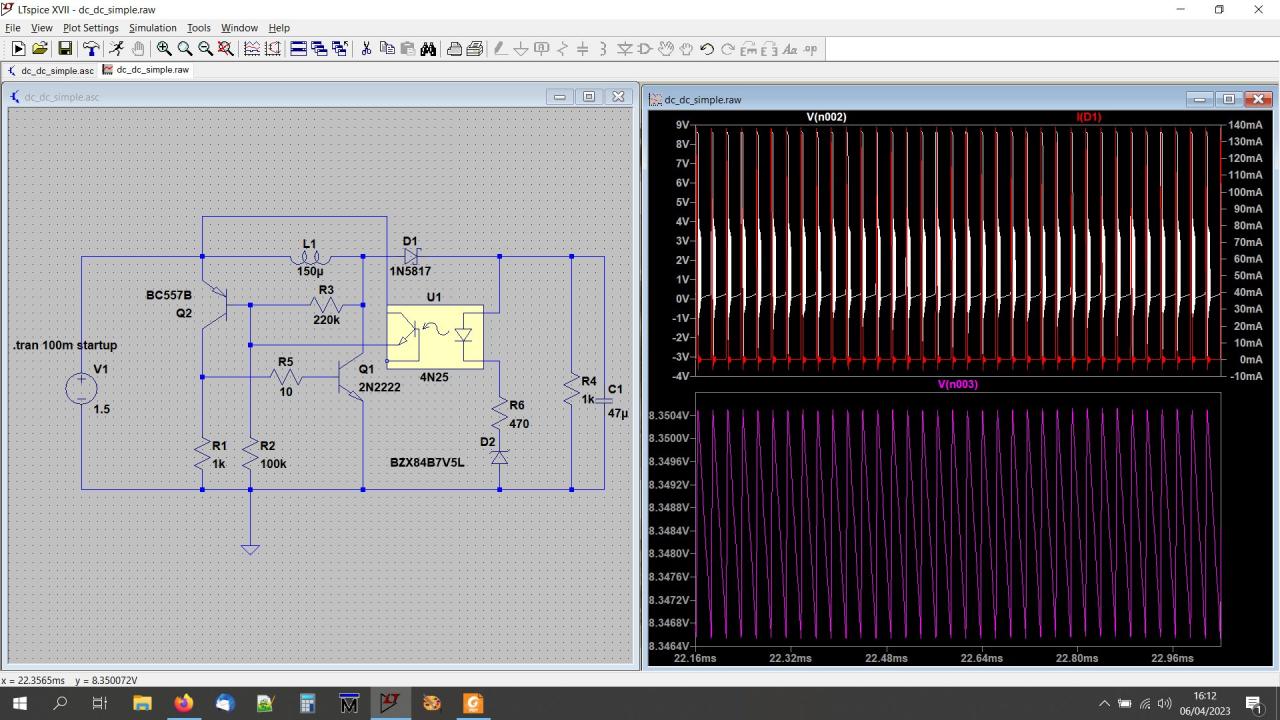
Task: Click the Zoom to fit icon
Action: 226,48
